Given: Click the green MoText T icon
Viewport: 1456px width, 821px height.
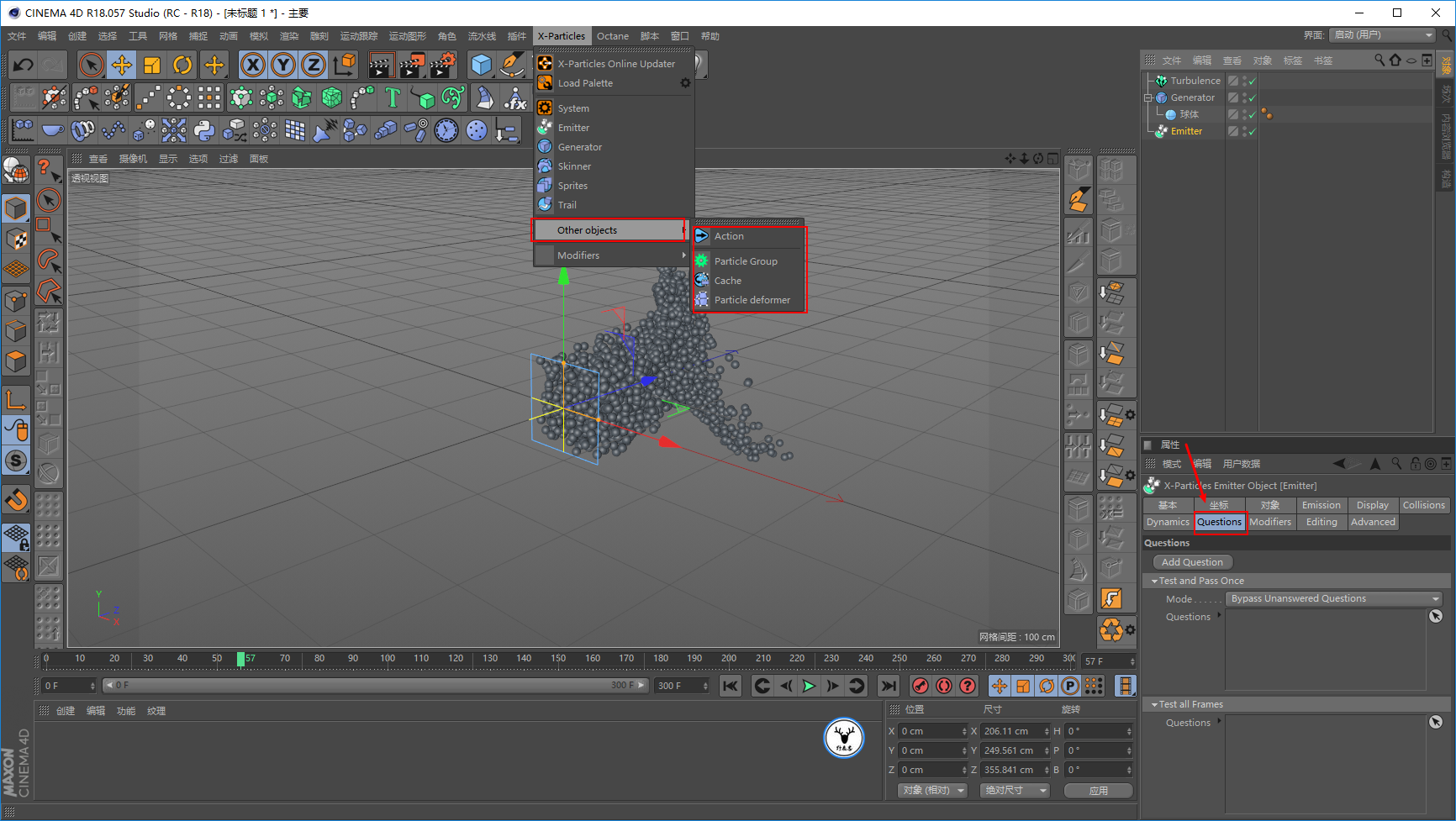Looking at the screenshot, I should (x=393, y=97).
